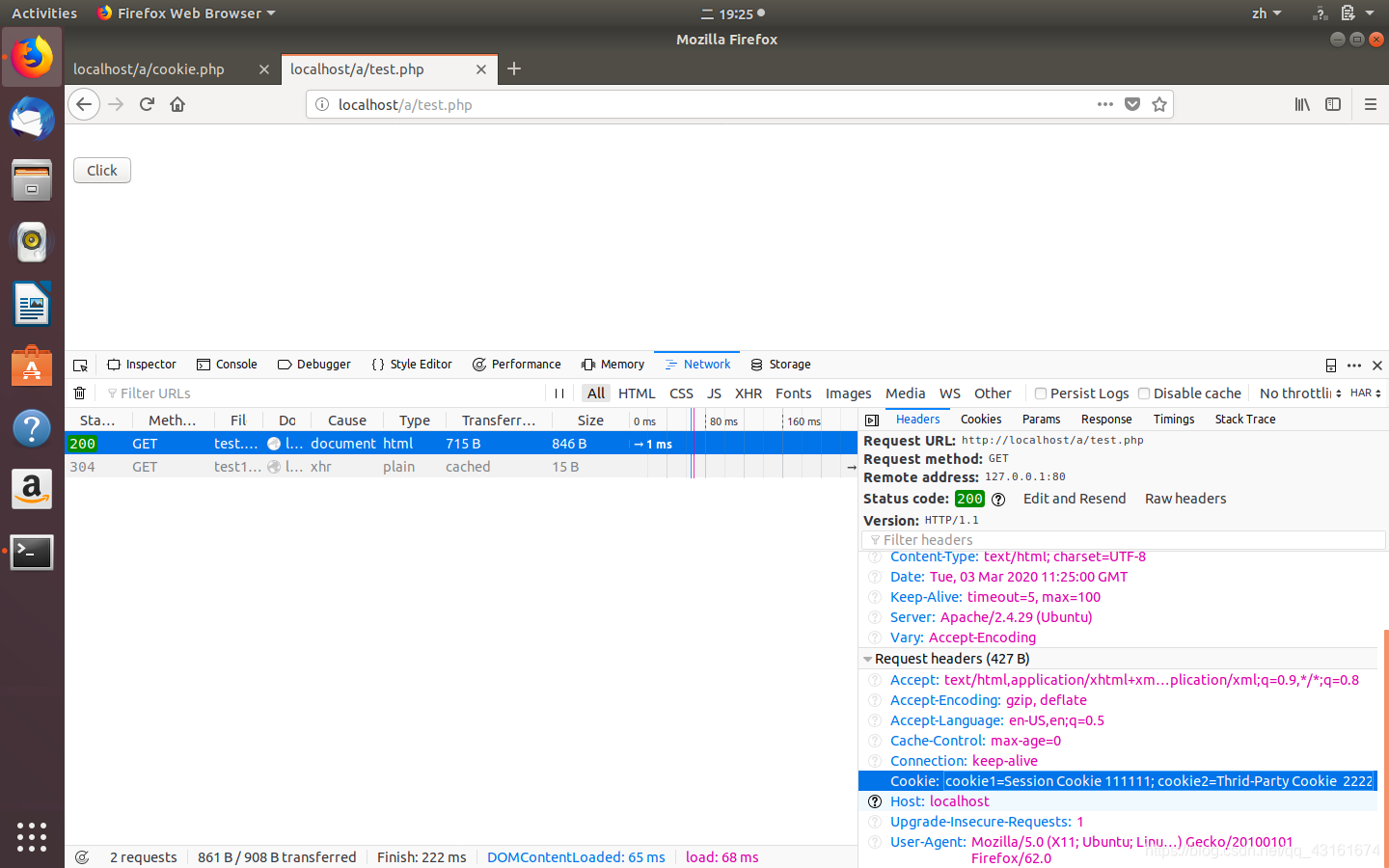Activate the element picker tool
1389x868 pixels.
[81, 365]
